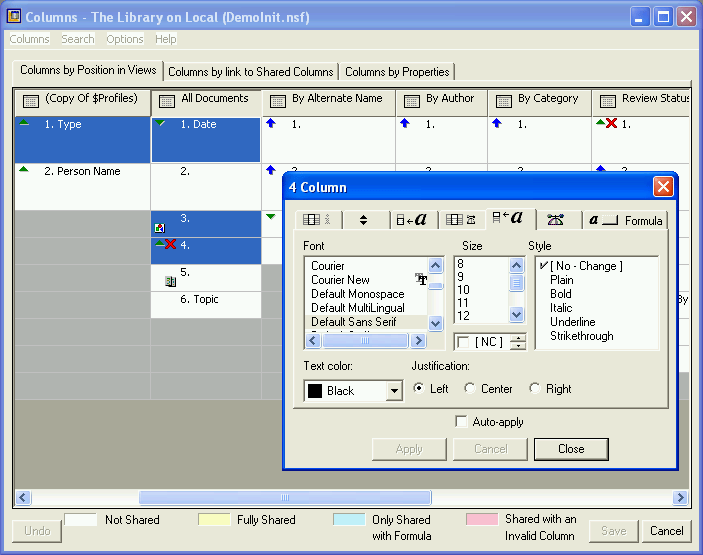Click green down triangle beside 1. Date
The width and height of the screenshot is (703, 555).
pyautogui.click(x=160, y=123)
